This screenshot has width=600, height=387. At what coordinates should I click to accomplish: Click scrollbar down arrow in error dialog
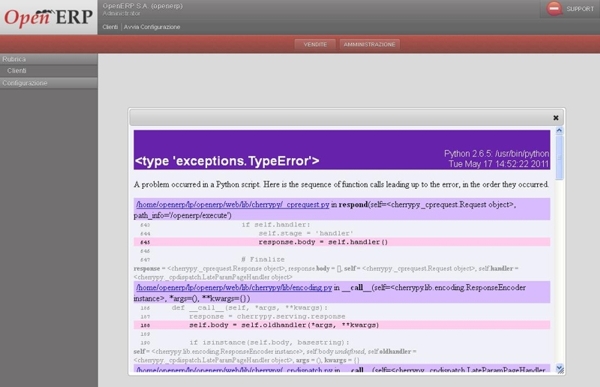(x=559, y=369)
